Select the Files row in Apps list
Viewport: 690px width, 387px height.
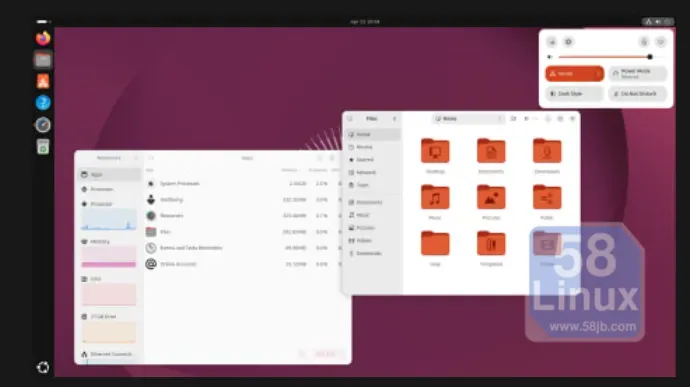(243, 232)
